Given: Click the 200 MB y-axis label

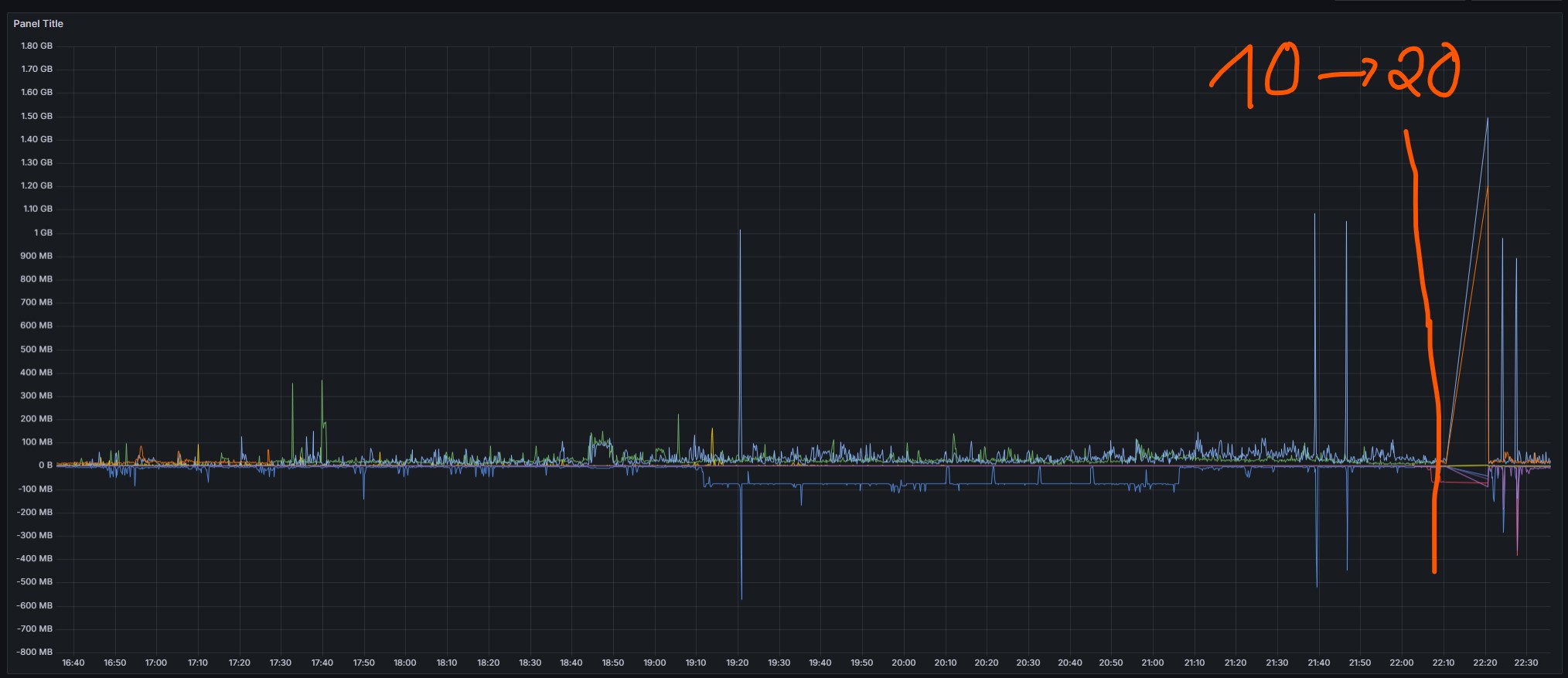Looking at the screenshot, I should coord(36,419).
